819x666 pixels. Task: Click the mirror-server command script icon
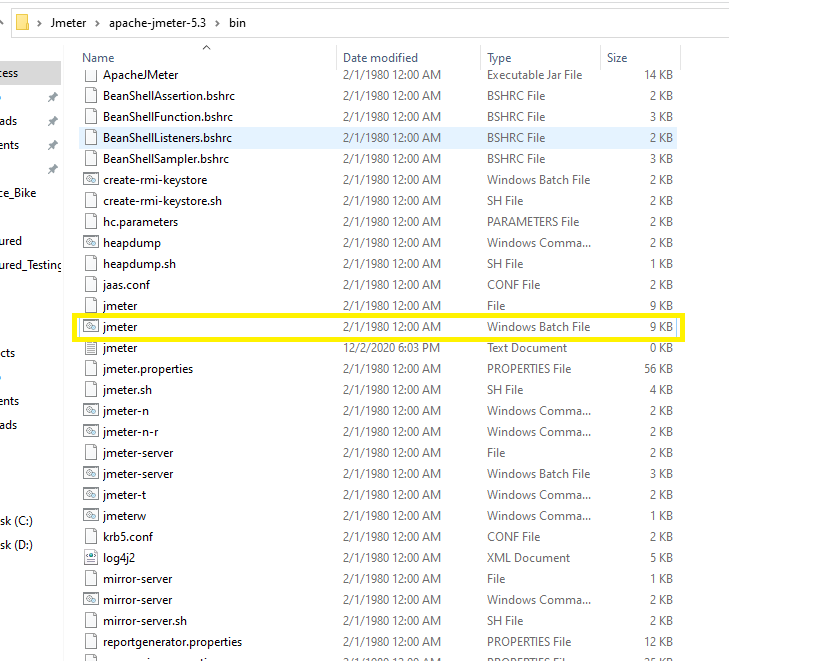pyautogui.click(x=91, y=599)
